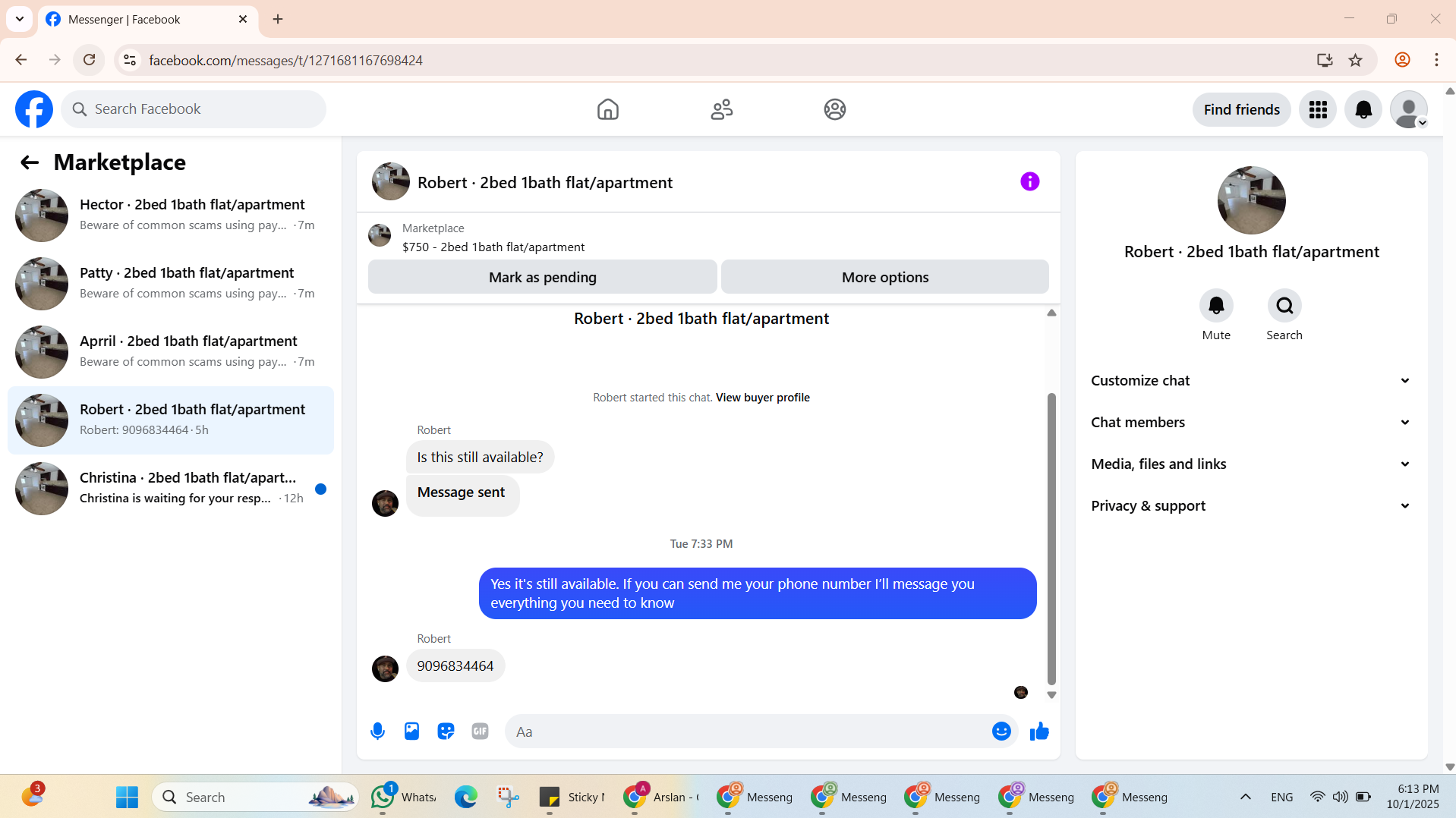Select Robert's apartment conversation in list
1456x818 pixels.
pos(171,420)
